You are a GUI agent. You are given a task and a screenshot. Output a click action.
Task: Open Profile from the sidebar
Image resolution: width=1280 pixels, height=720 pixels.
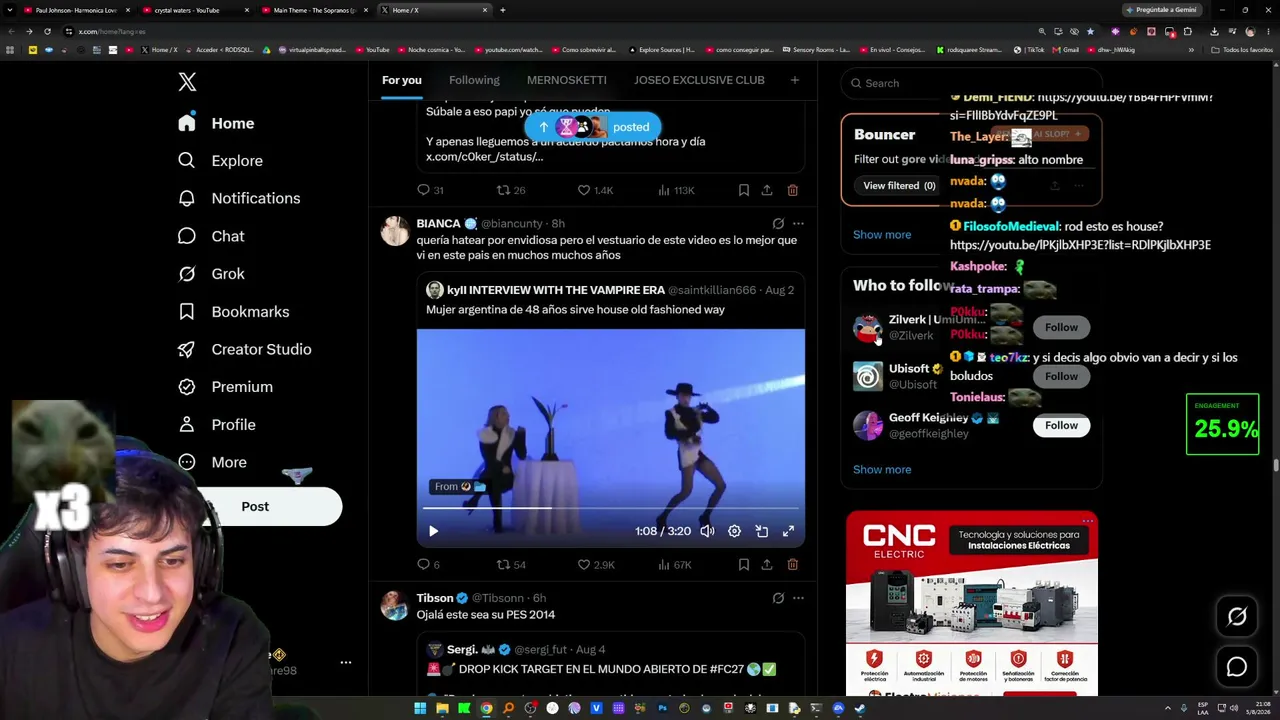(217, 425)
